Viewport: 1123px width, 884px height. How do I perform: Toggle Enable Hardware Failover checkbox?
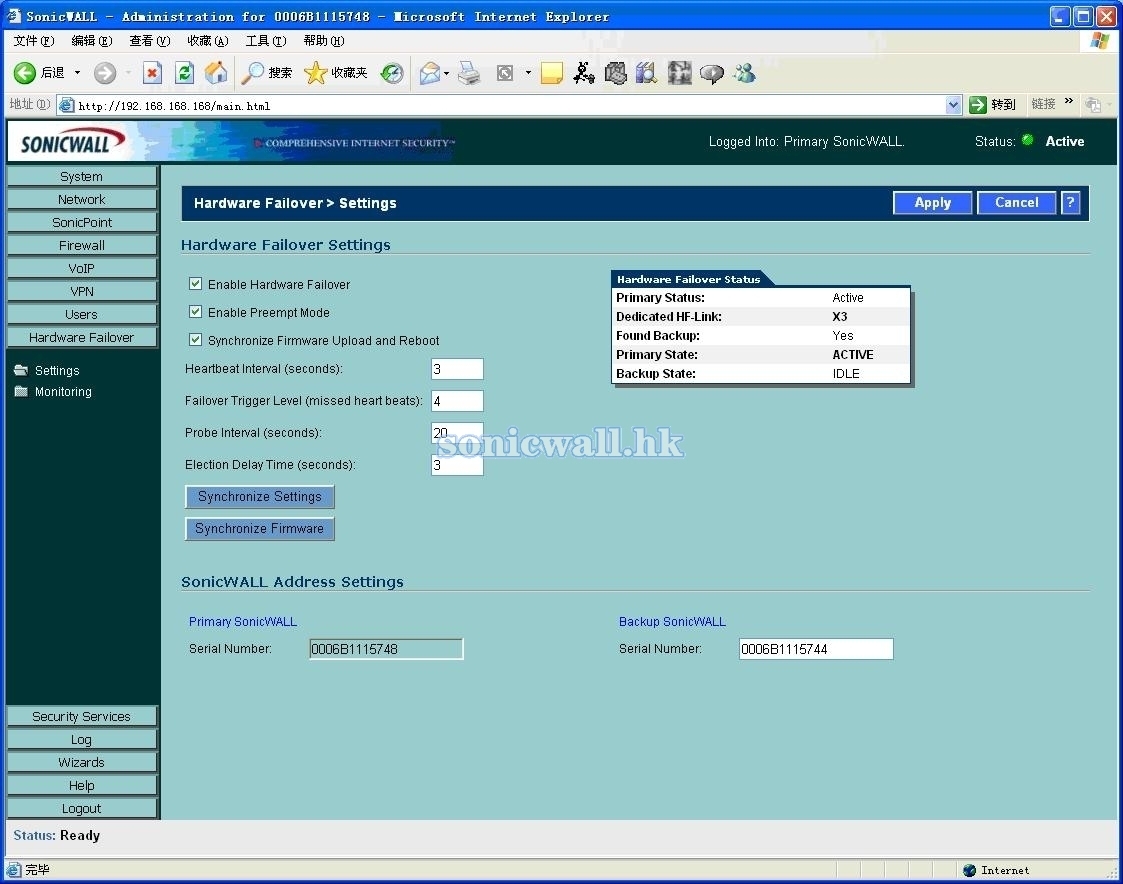tap(195, 284)
